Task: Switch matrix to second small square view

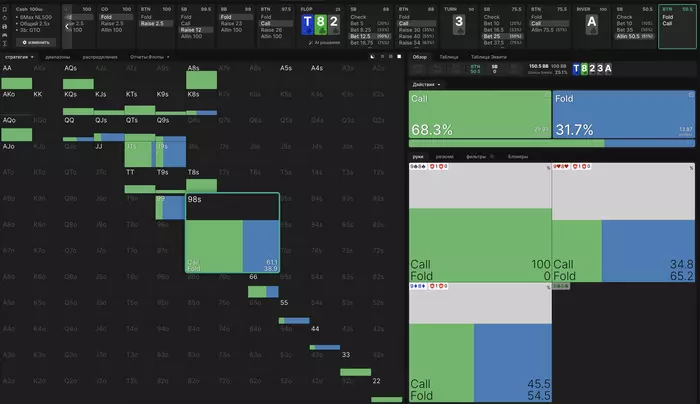Action: tap(382, 57)
